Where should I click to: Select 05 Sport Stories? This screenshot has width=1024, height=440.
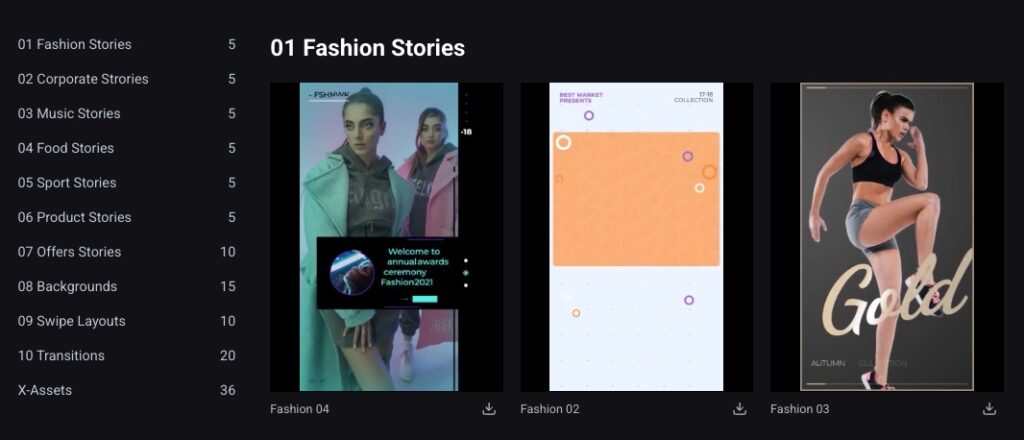[67, 183]
